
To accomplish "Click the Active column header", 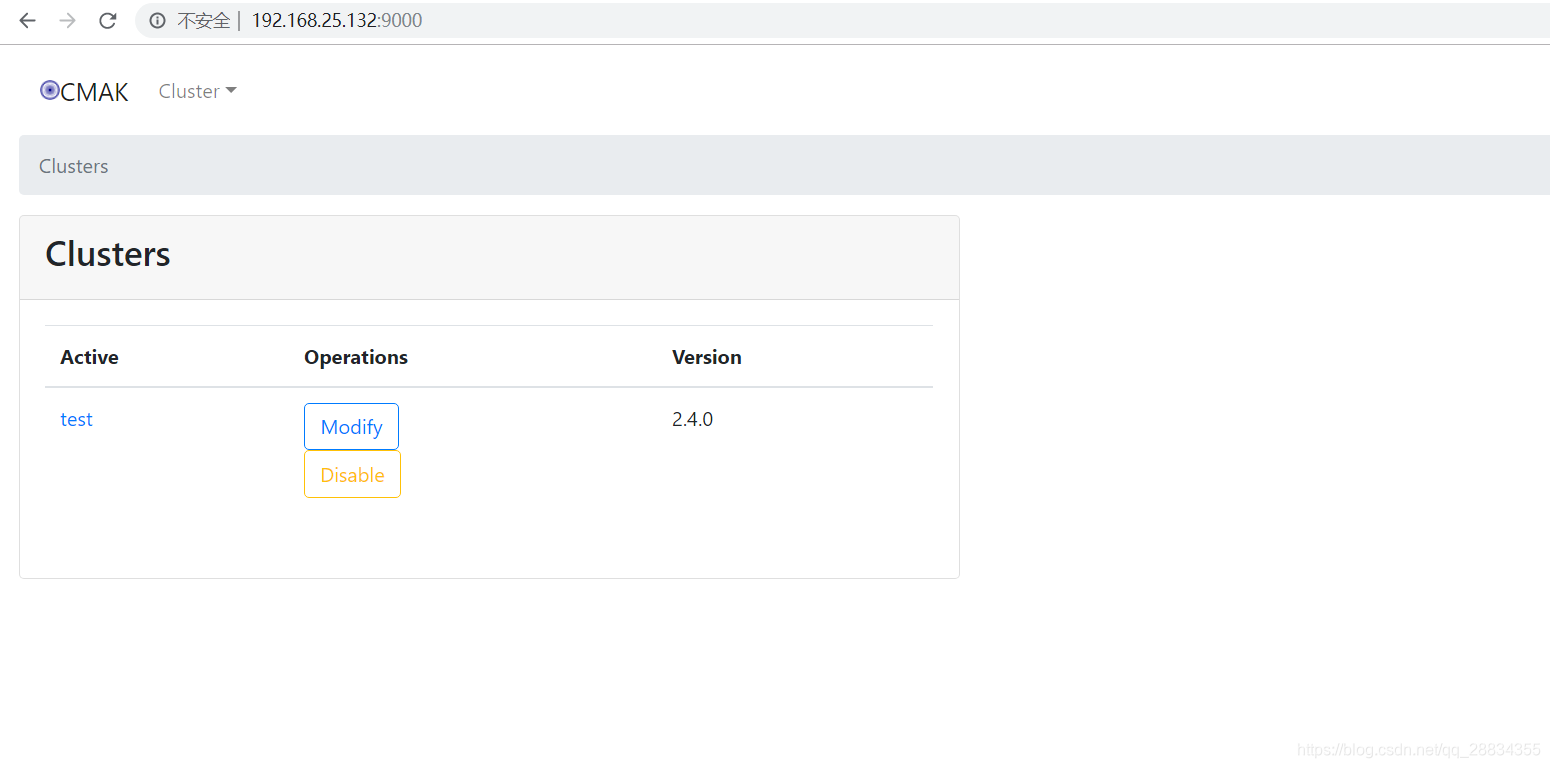I will coord(89,357).
